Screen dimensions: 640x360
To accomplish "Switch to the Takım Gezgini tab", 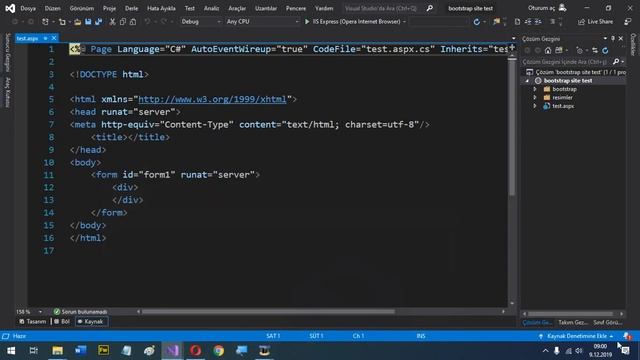I will coord(572,322).
